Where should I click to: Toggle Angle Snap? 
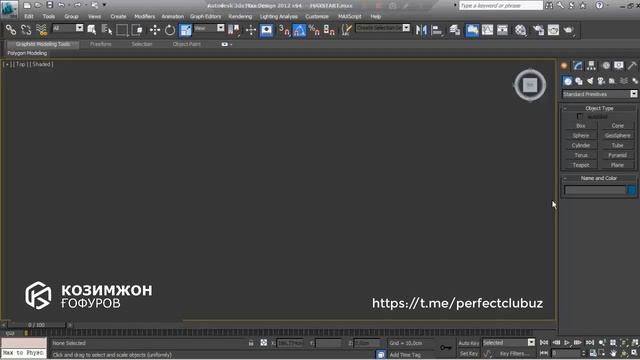299,30
